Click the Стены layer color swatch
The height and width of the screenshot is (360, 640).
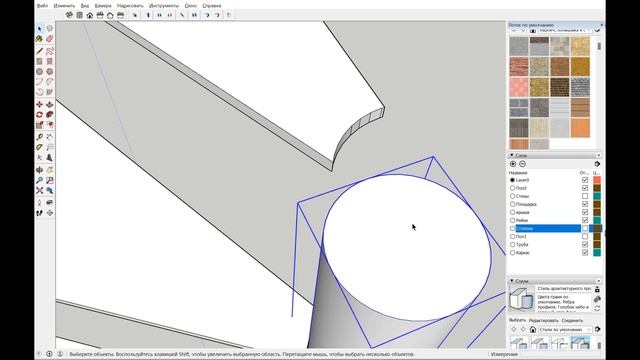[597, 196]
